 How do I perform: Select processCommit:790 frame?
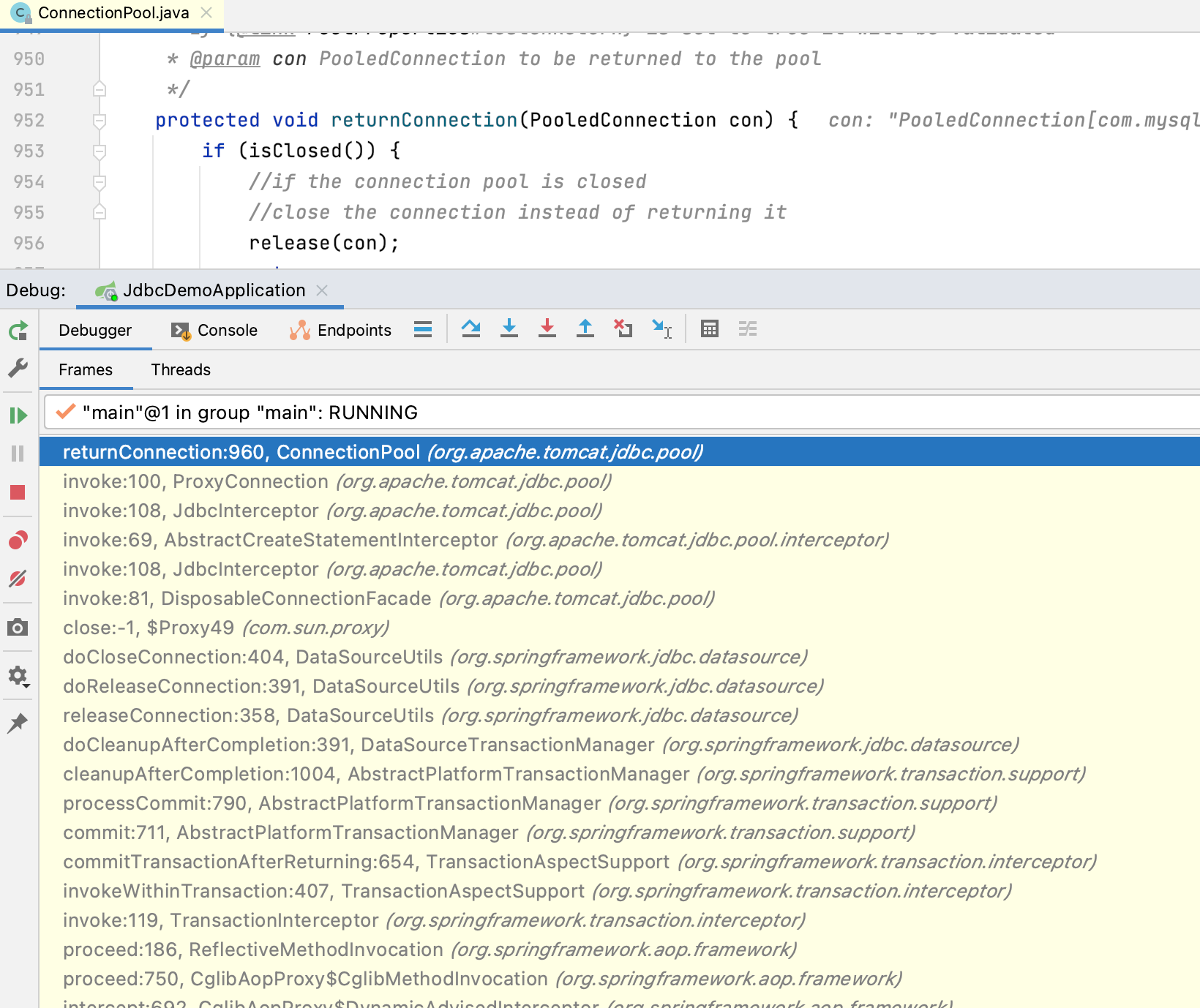tap(620, 803)
